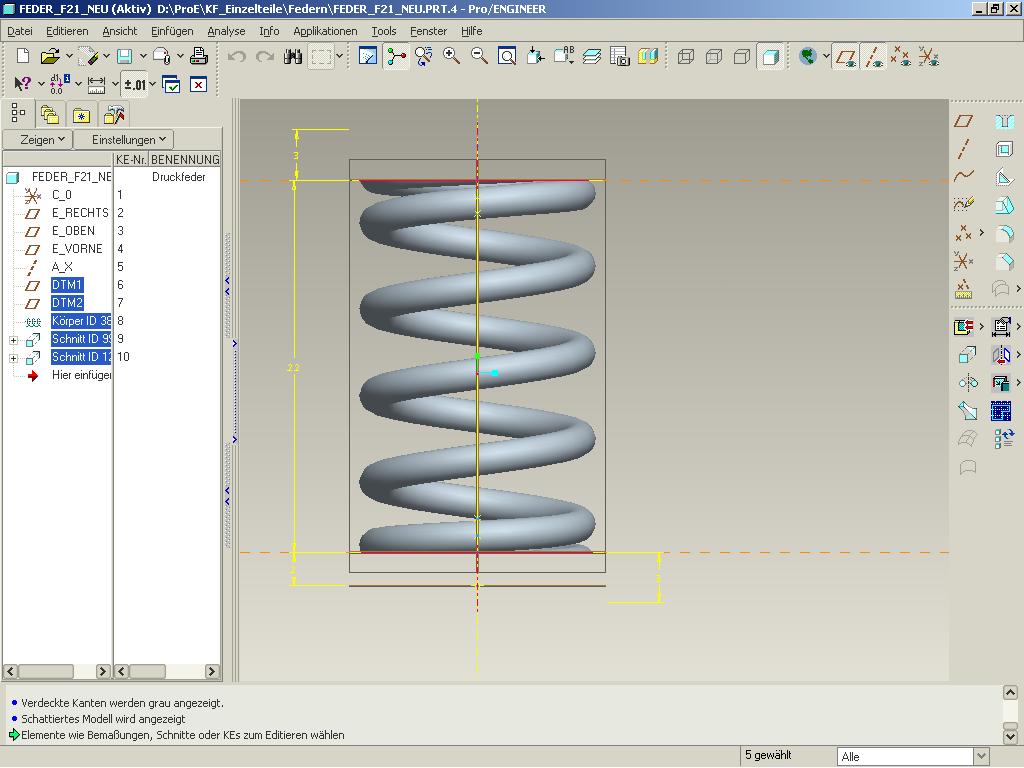
Task: Enable shaded model display mode
Action: [x=770, y=57]
